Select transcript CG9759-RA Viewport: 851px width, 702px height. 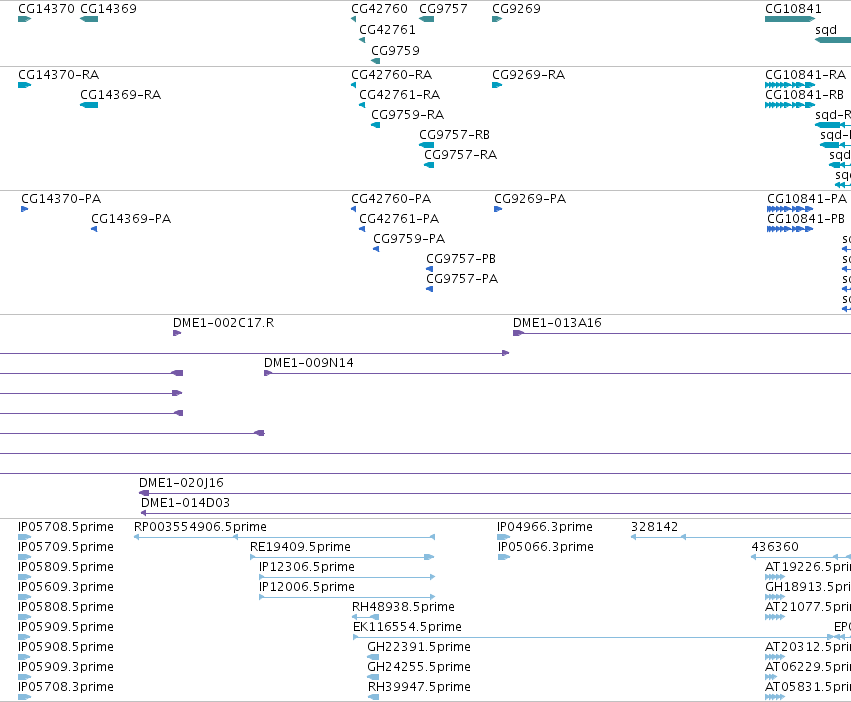407,115
